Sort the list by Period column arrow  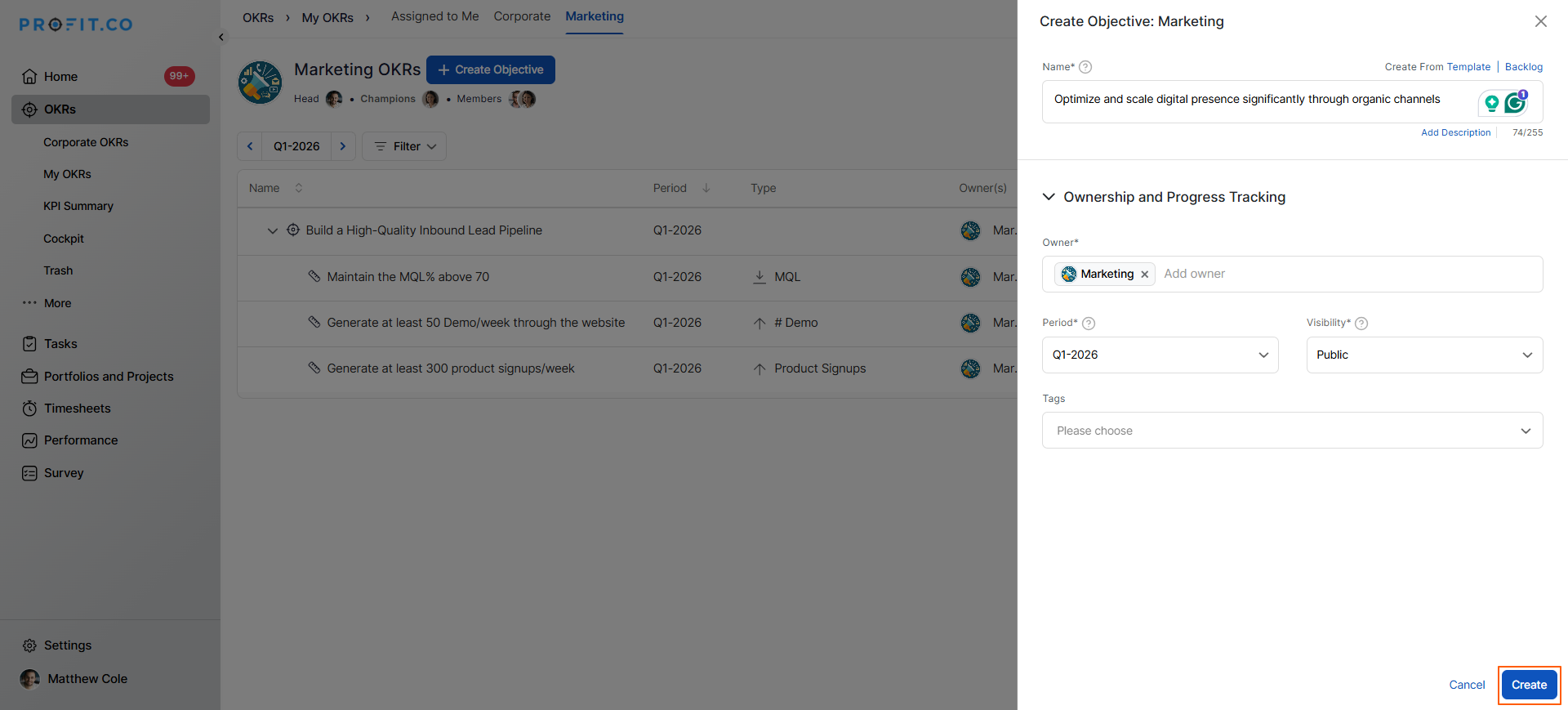click(x=706, y=188)
